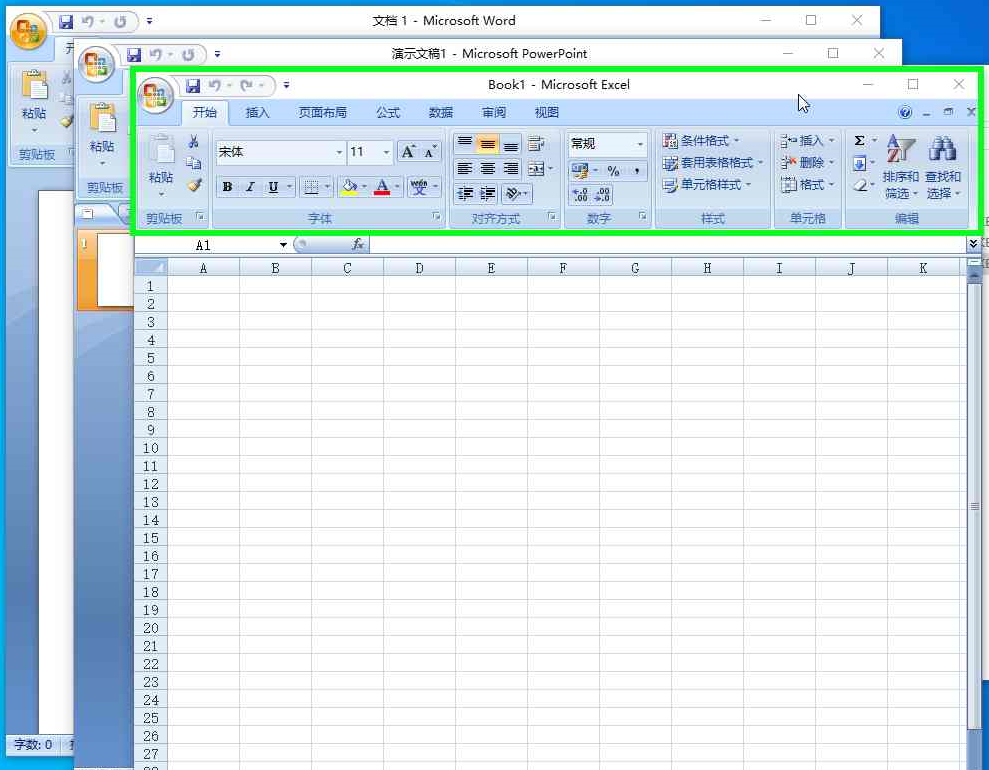Save the Excel workbook from quick access toolbar
Screen dimensions: 989x770
pyautogui.click(x=193, y=85)
